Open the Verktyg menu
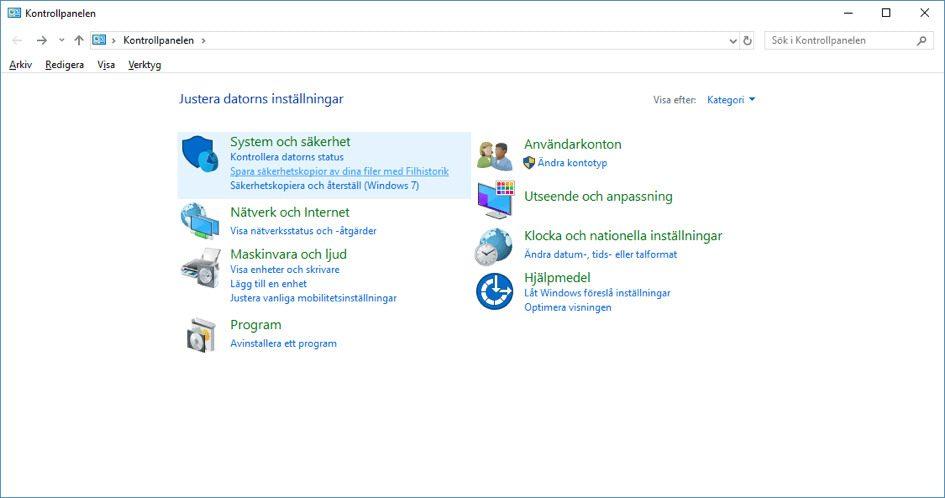 click(144, 65)
